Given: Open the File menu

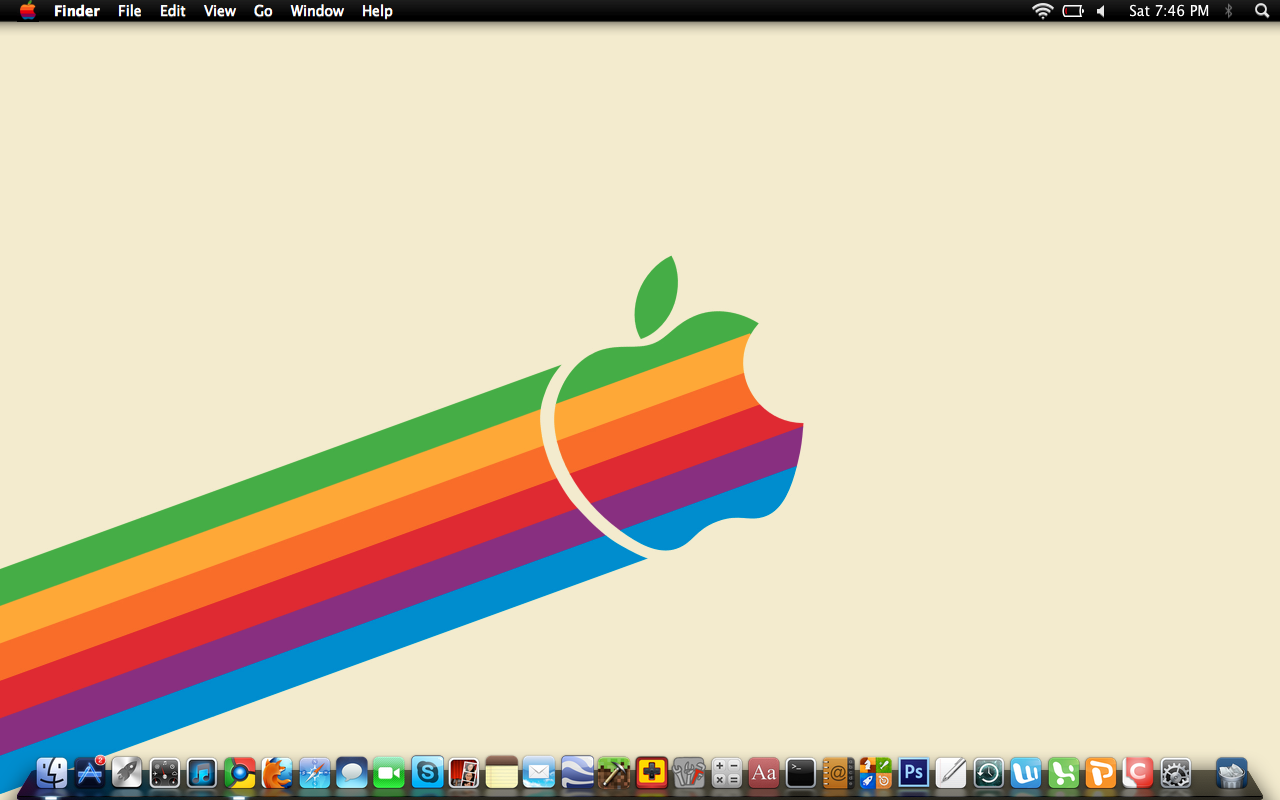Looking at the screenshot, I should click(130, 11).
